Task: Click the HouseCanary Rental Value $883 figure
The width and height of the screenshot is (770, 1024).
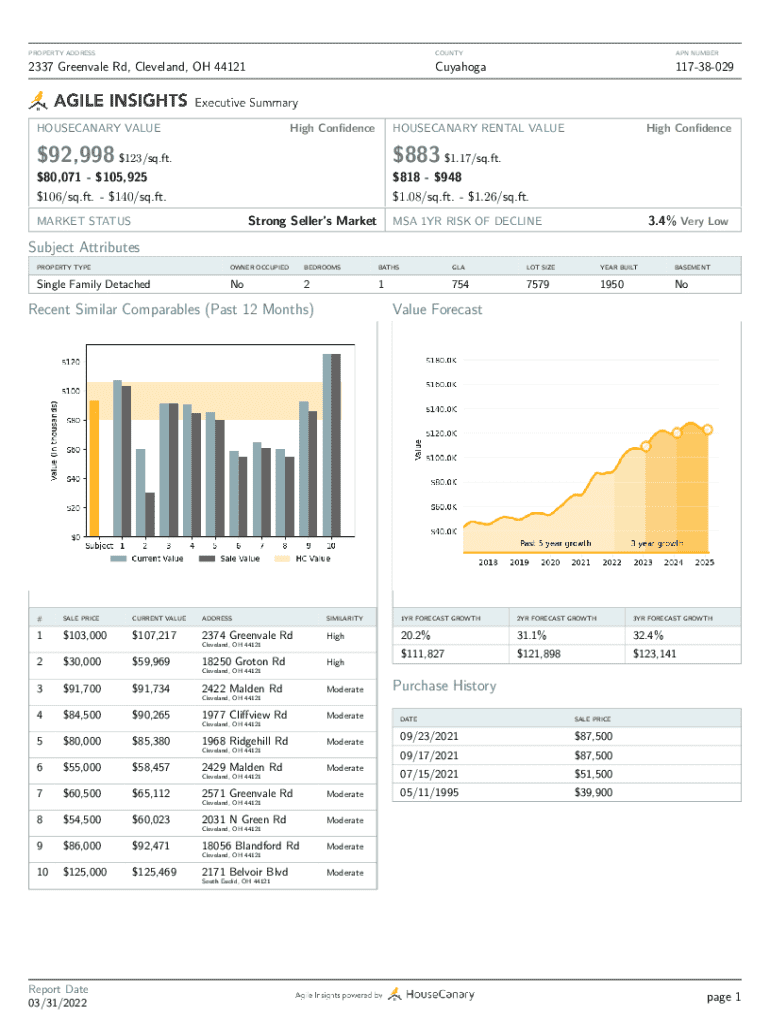Action: (417, 154)
